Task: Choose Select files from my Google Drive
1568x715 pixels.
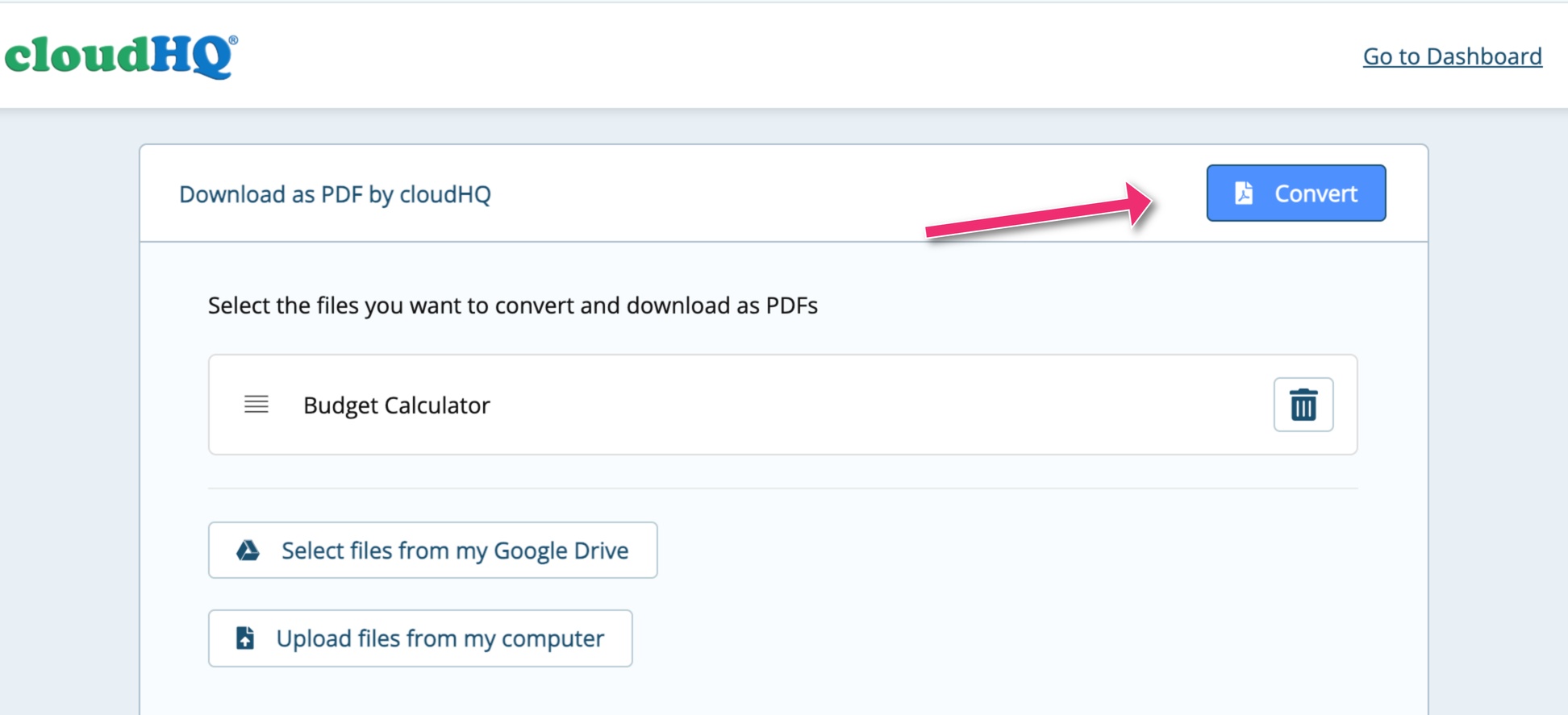Action: (454, 551)
